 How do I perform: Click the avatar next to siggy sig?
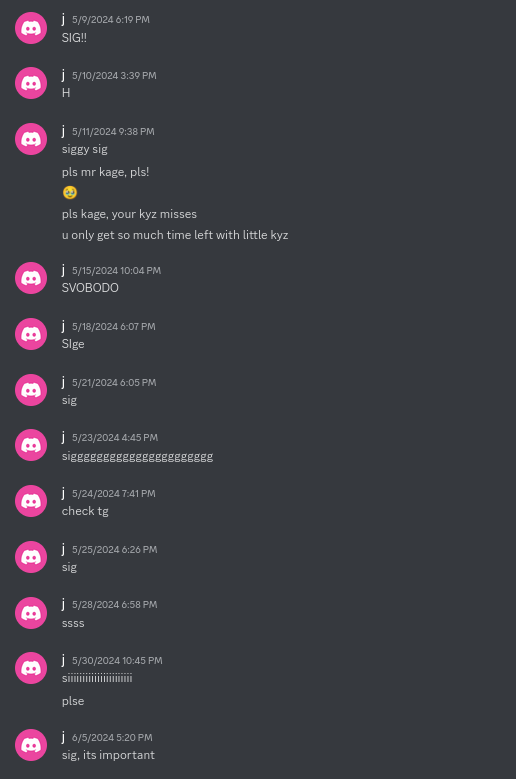pos(31,139)
